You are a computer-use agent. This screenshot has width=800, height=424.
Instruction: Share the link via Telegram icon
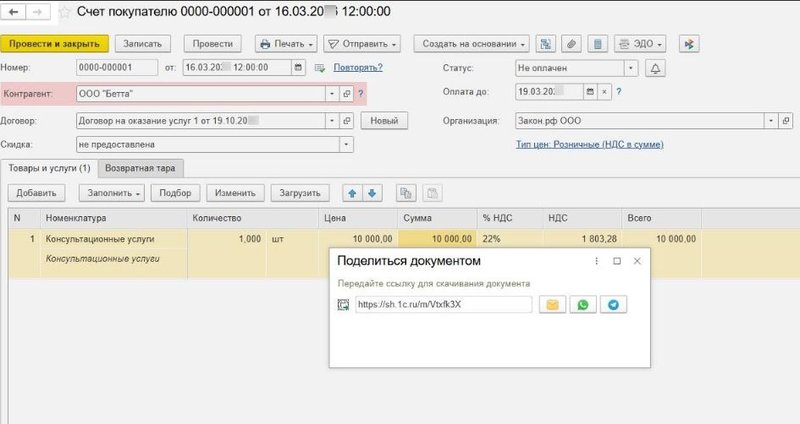(x=613, y=305)
